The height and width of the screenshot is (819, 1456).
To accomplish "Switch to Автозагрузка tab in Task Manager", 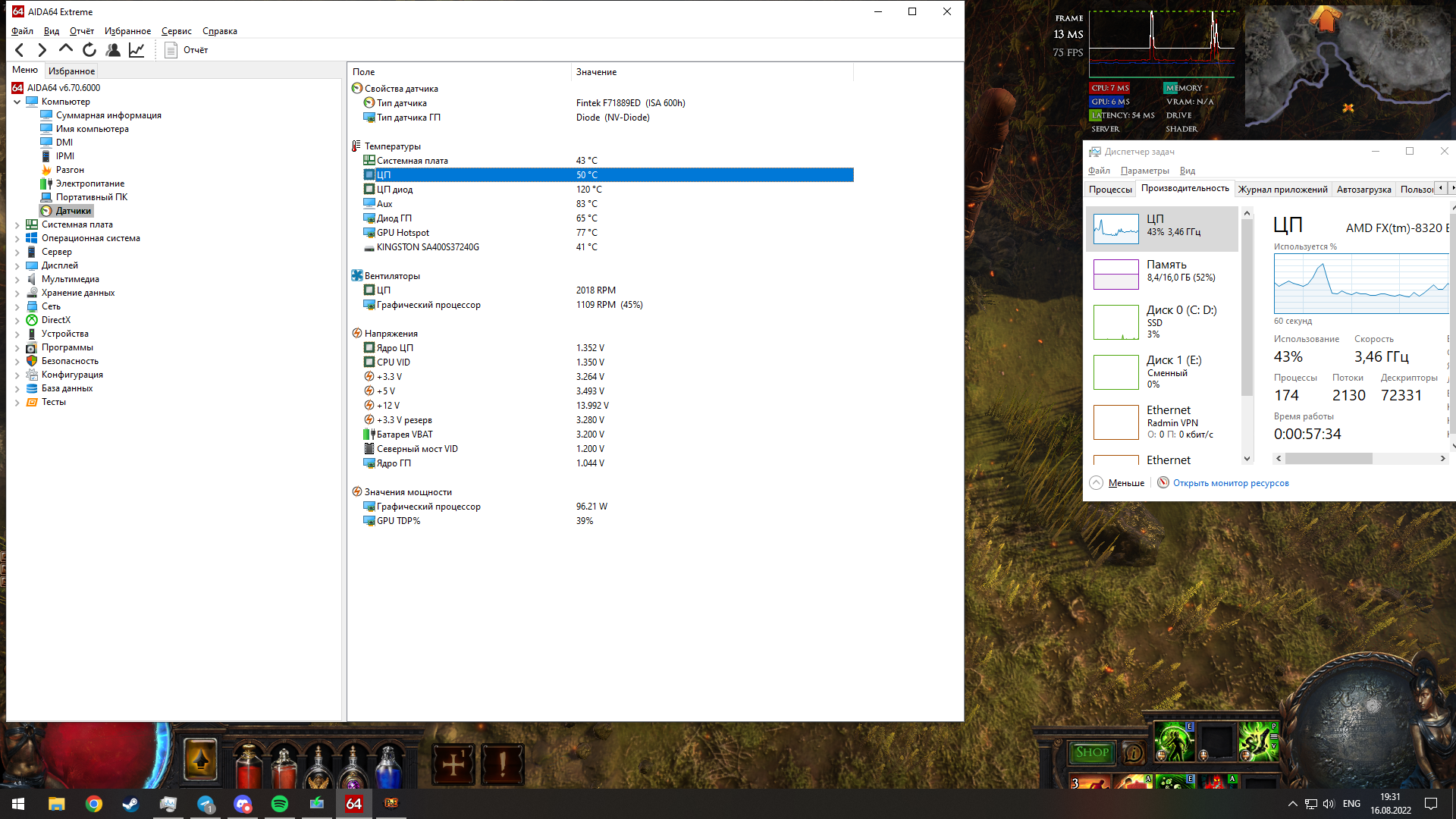I will 1363,190.
